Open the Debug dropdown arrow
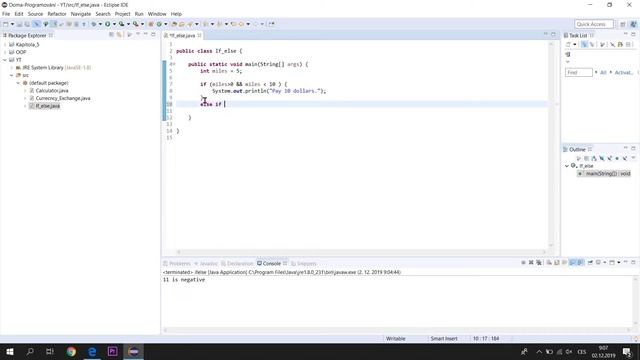 (100, 24)
